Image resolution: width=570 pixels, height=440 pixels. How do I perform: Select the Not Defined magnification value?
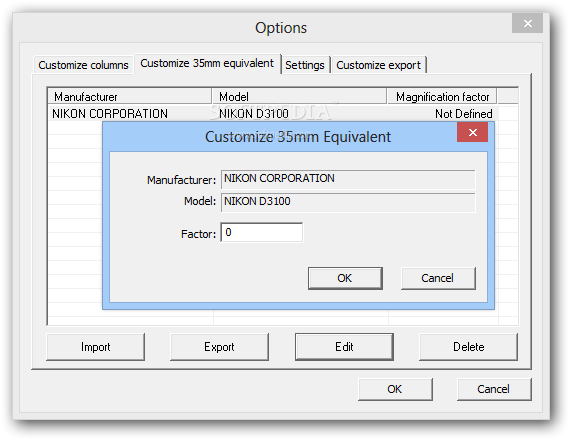click(x=464, y=114)
